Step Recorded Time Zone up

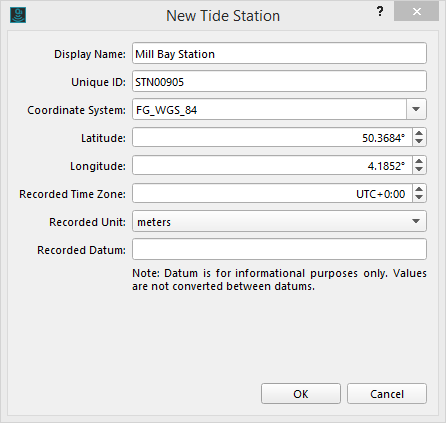tap(419, 189)
